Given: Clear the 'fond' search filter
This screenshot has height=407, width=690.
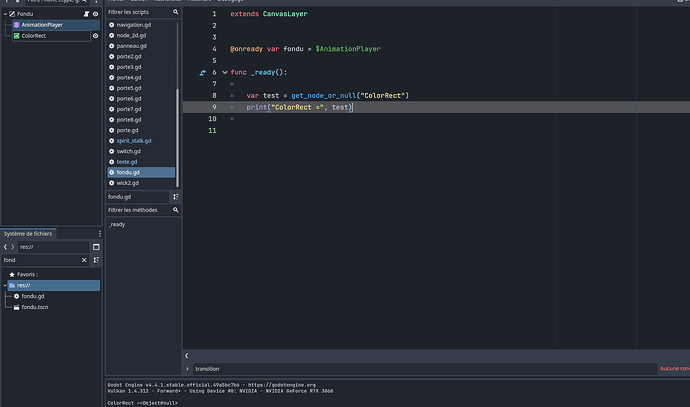Looking at the screenshot, I should (84, 260).
